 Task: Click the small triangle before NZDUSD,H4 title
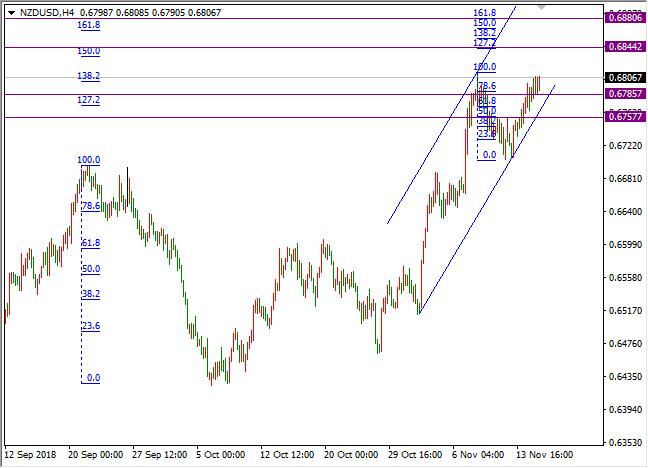(x=10, y=12)
